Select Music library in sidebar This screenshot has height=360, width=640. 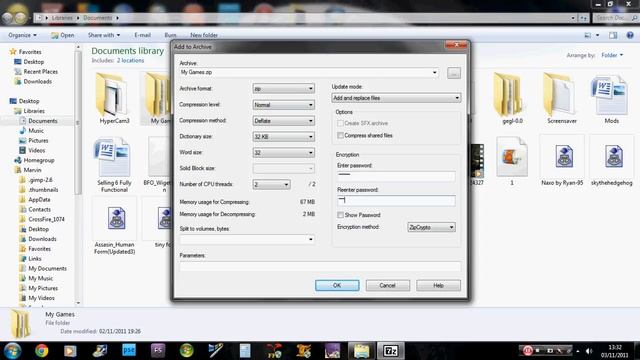(36, 131)
